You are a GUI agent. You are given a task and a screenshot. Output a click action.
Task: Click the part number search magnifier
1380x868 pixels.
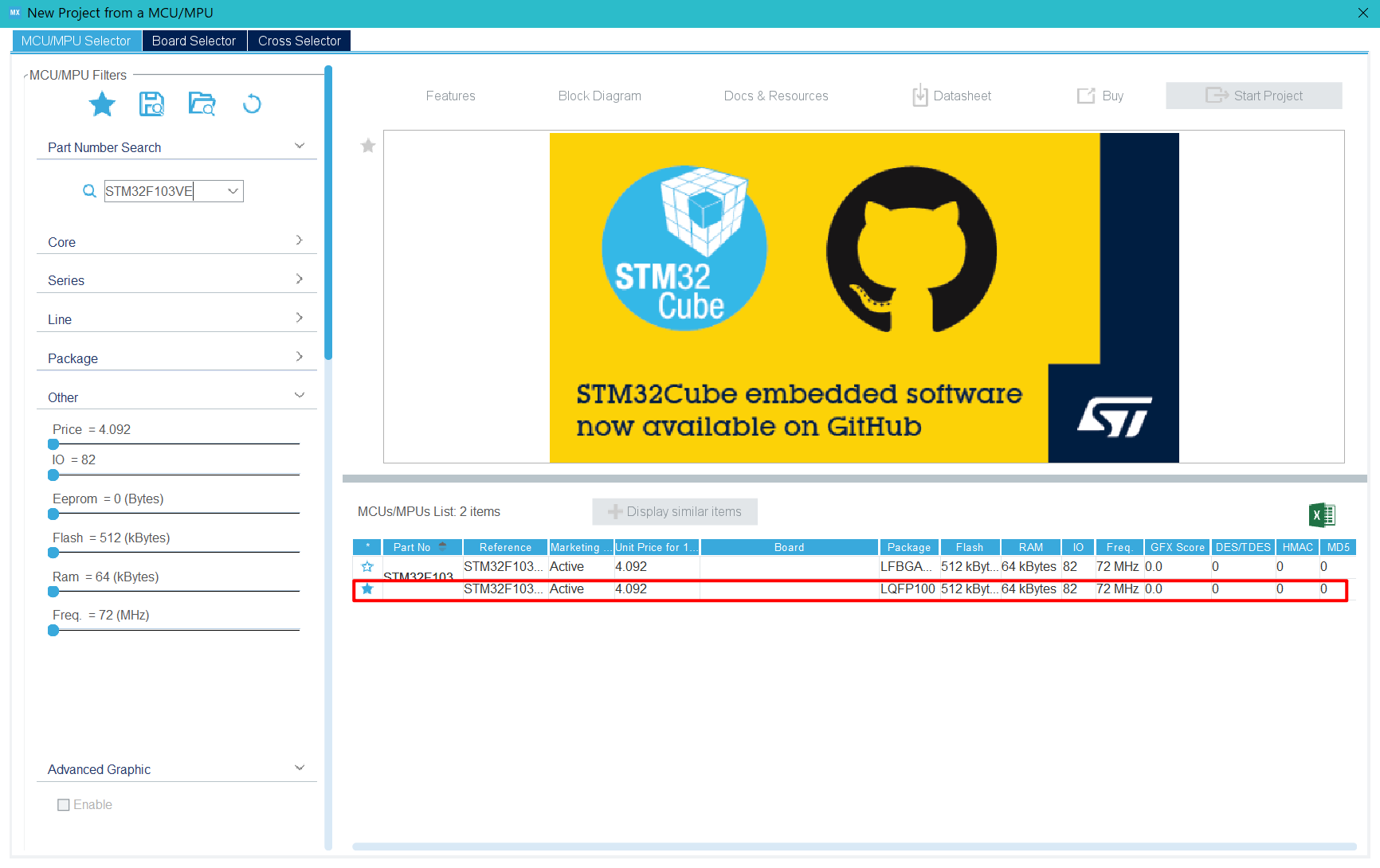(89, 191)
